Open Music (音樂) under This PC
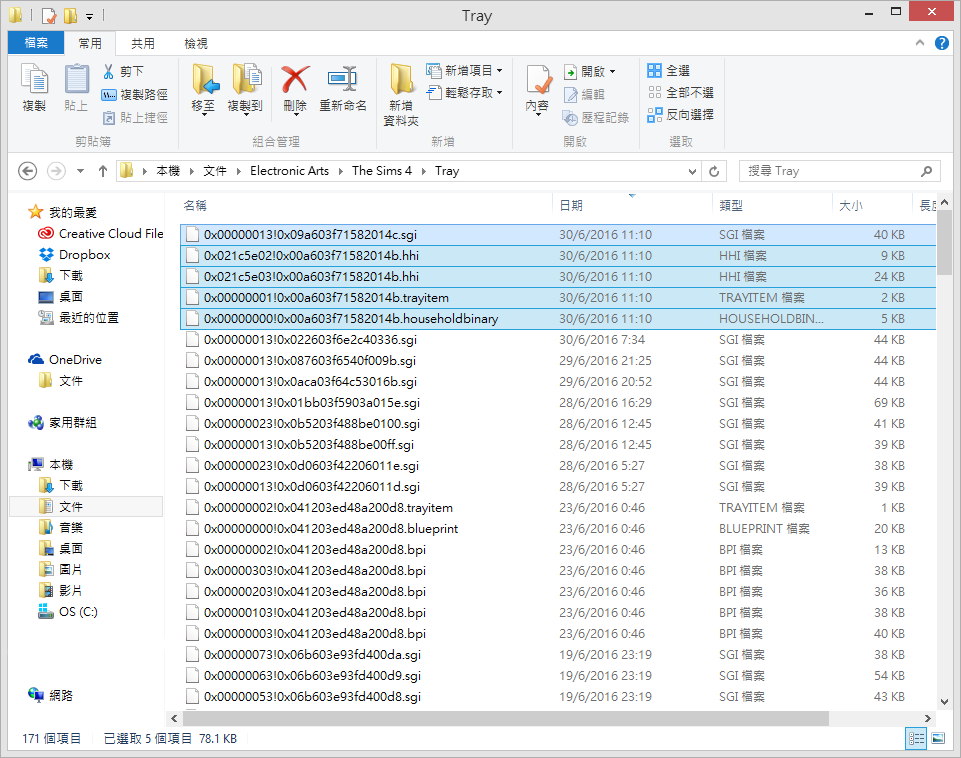The width and height of the screenshot is (961, 758). [x=61, y=528]
